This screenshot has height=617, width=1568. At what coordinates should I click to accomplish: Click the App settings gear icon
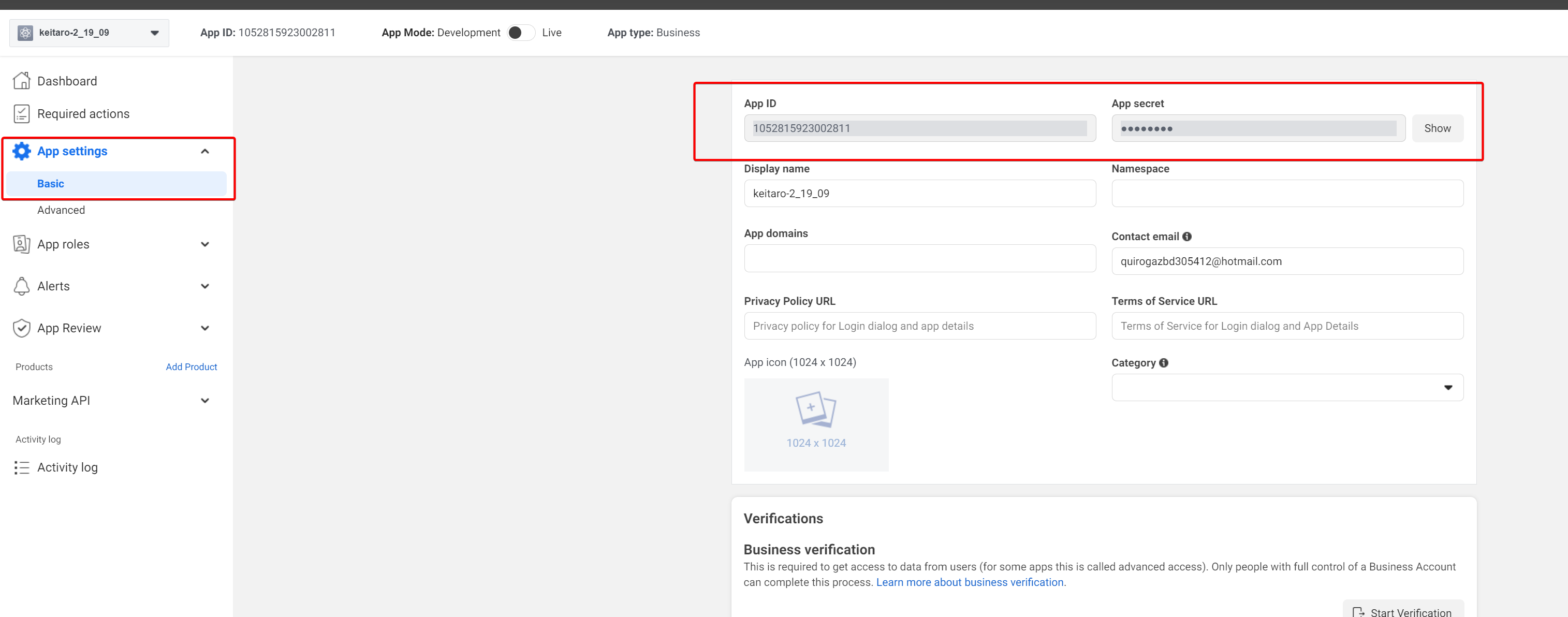22,151
